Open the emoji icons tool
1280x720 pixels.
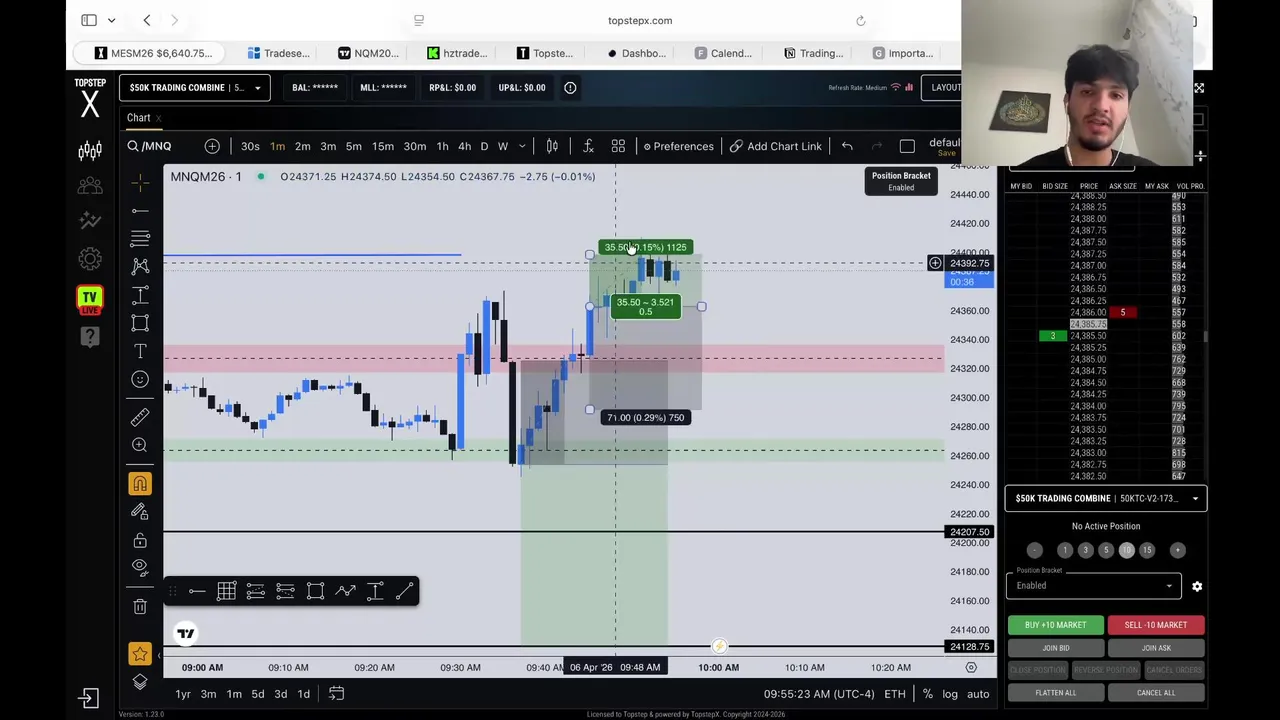(x=140, y=379)
